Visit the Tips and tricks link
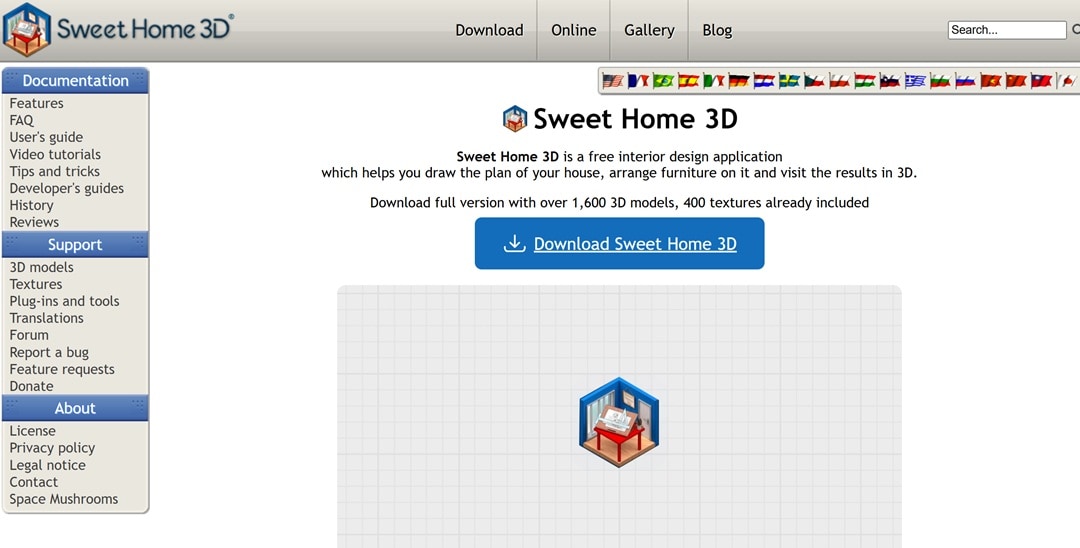Screen dimensions: 1080x548 54,171
